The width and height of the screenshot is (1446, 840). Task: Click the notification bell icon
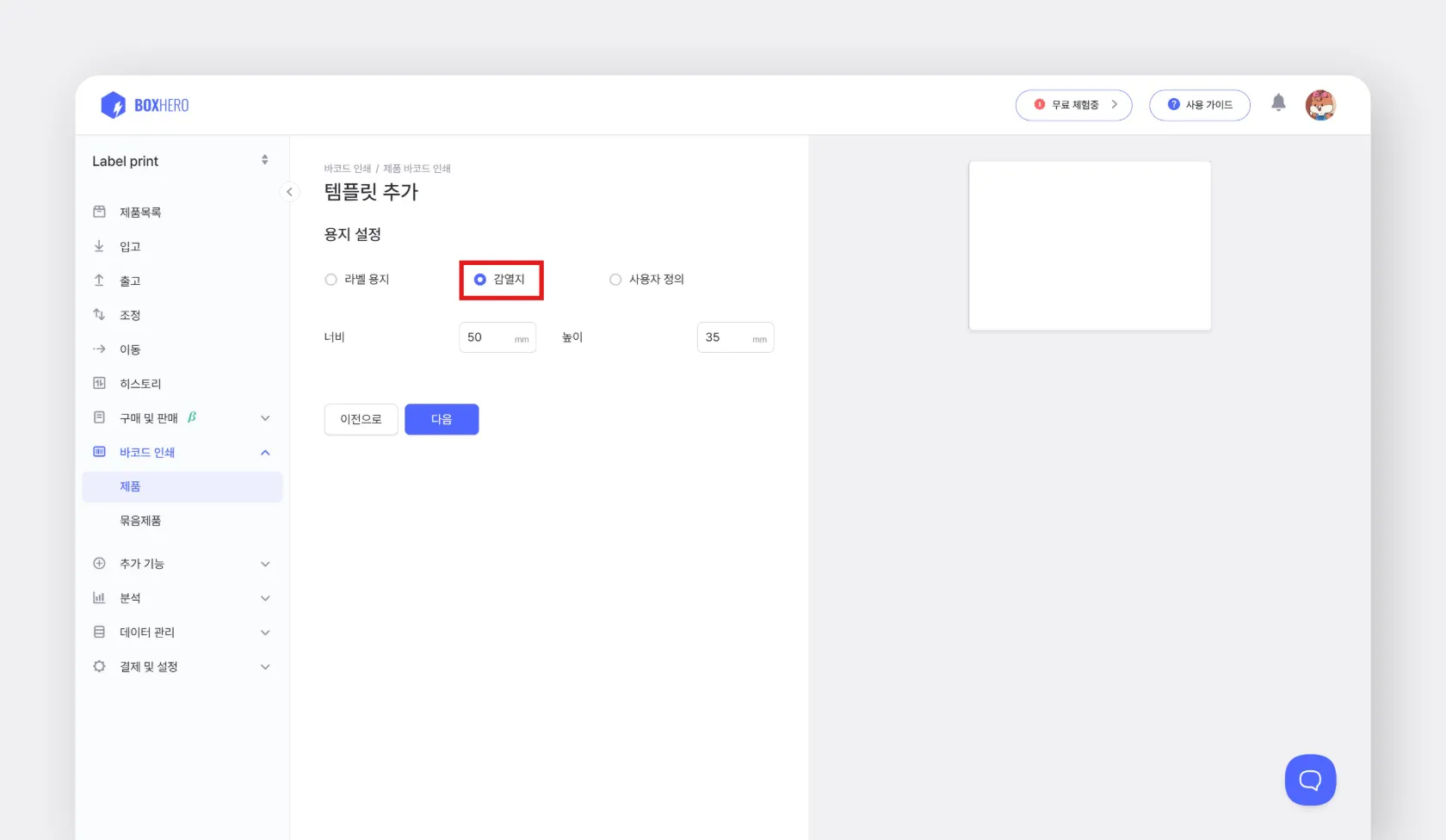click(x=1278, y=102)
